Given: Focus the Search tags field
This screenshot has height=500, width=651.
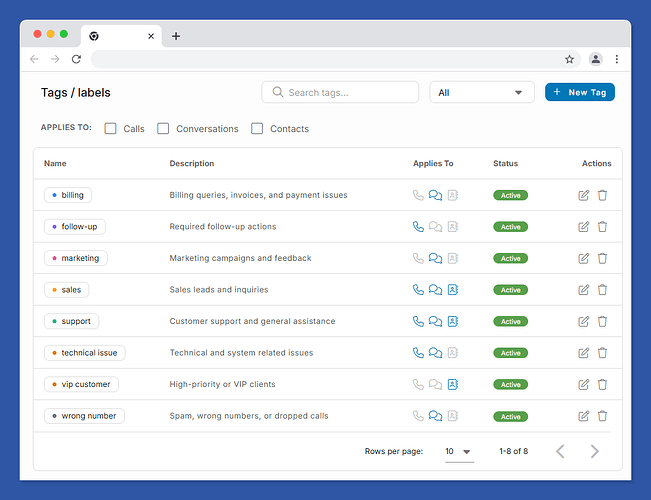Looking at the screenshot, I should tap(340, 92).
